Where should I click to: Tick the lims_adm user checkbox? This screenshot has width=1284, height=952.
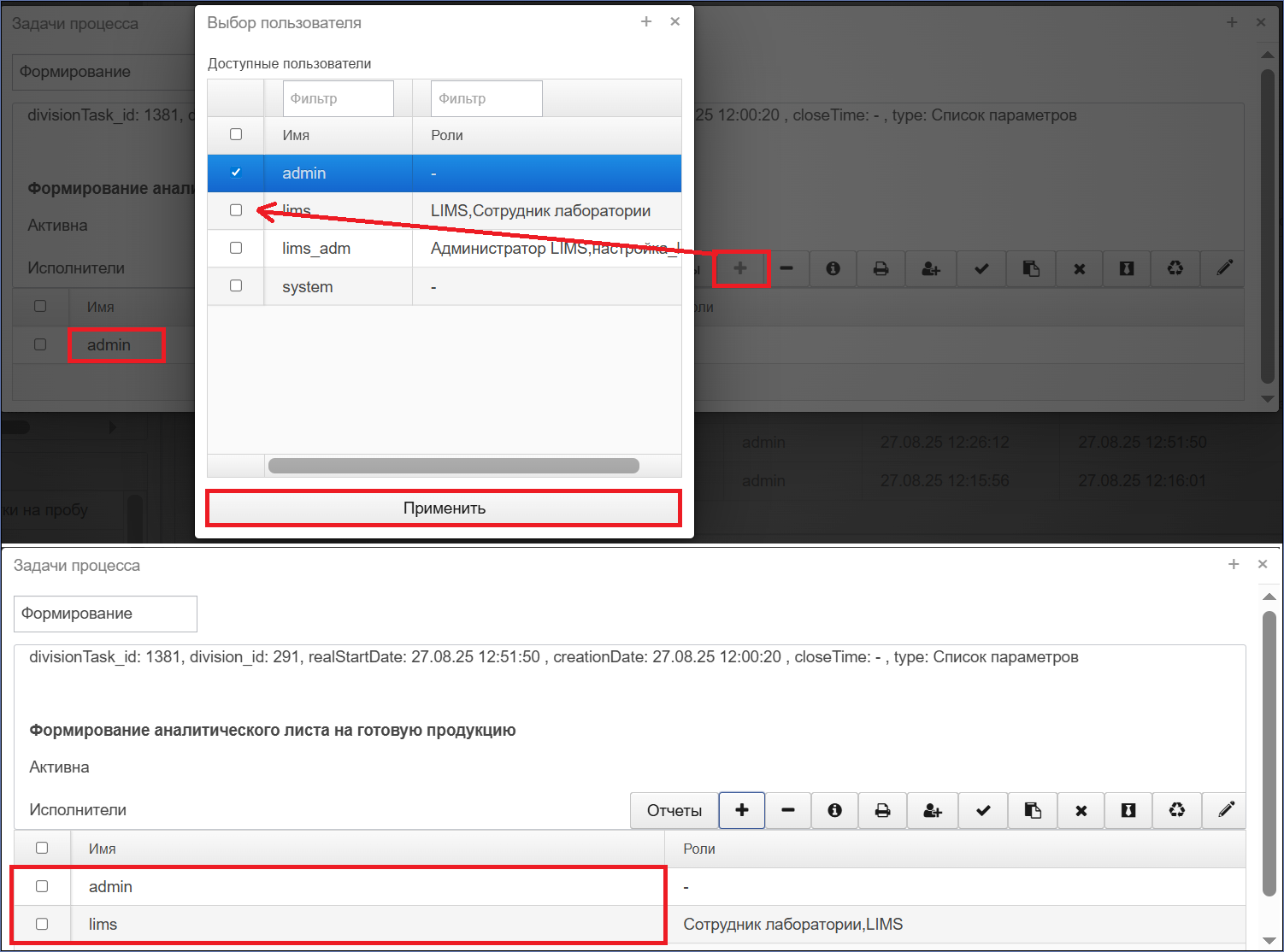click(x=236, y=248)
